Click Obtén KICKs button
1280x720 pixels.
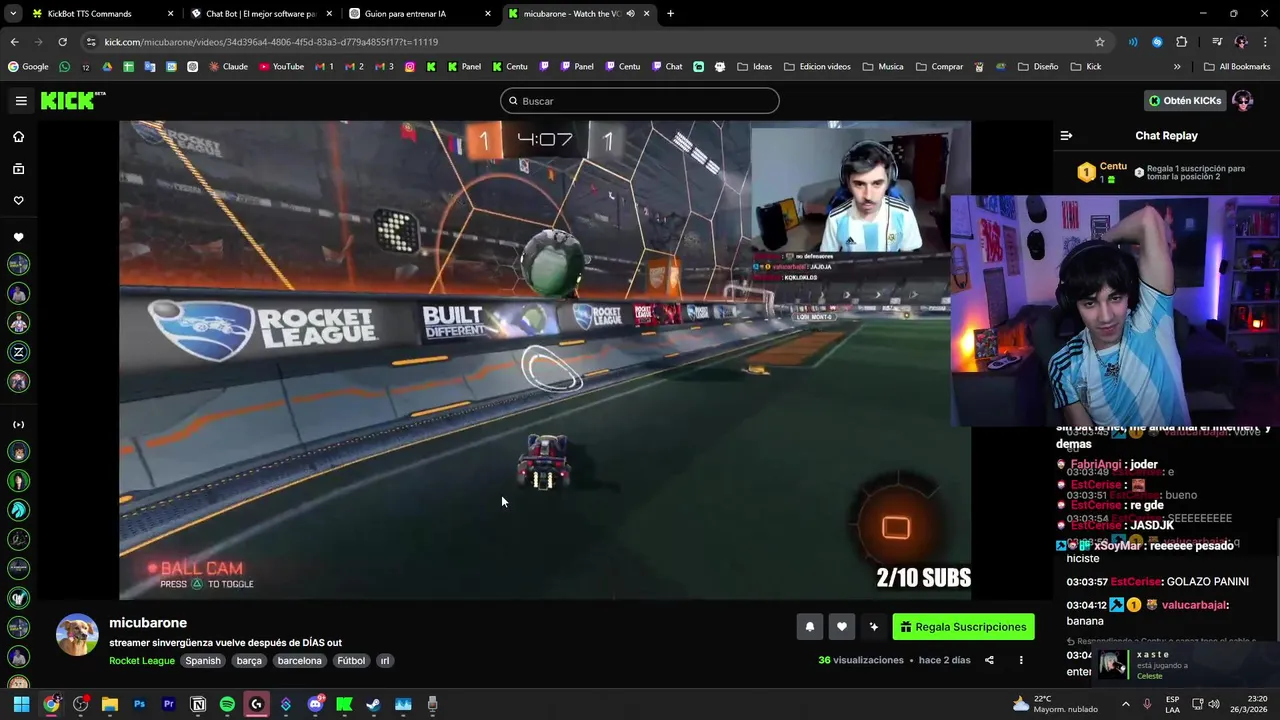pos(1185,101)
